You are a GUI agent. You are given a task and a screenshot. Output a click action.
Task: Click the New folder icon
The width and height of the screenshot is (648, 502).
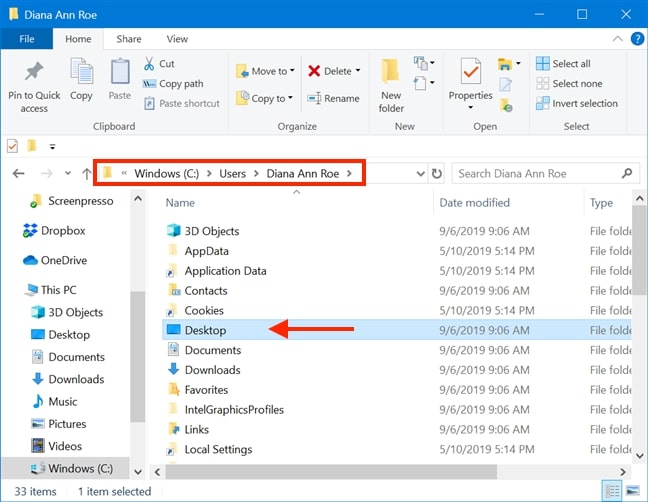coord(390,71)
